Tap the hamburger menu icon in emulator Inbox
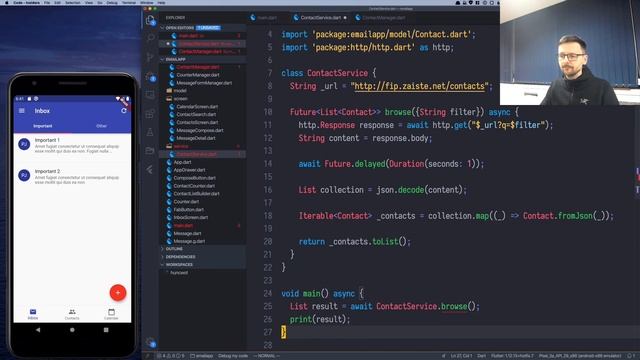This screenshot has width=640, height=360. [x=22, y=111]
